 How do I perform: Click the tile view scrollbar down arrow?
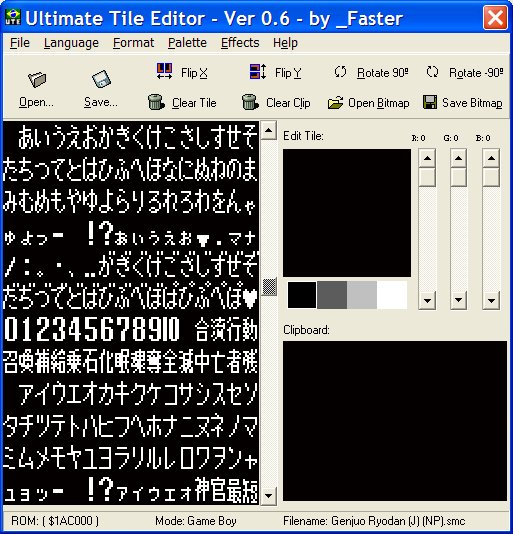[x=268, y=496]
